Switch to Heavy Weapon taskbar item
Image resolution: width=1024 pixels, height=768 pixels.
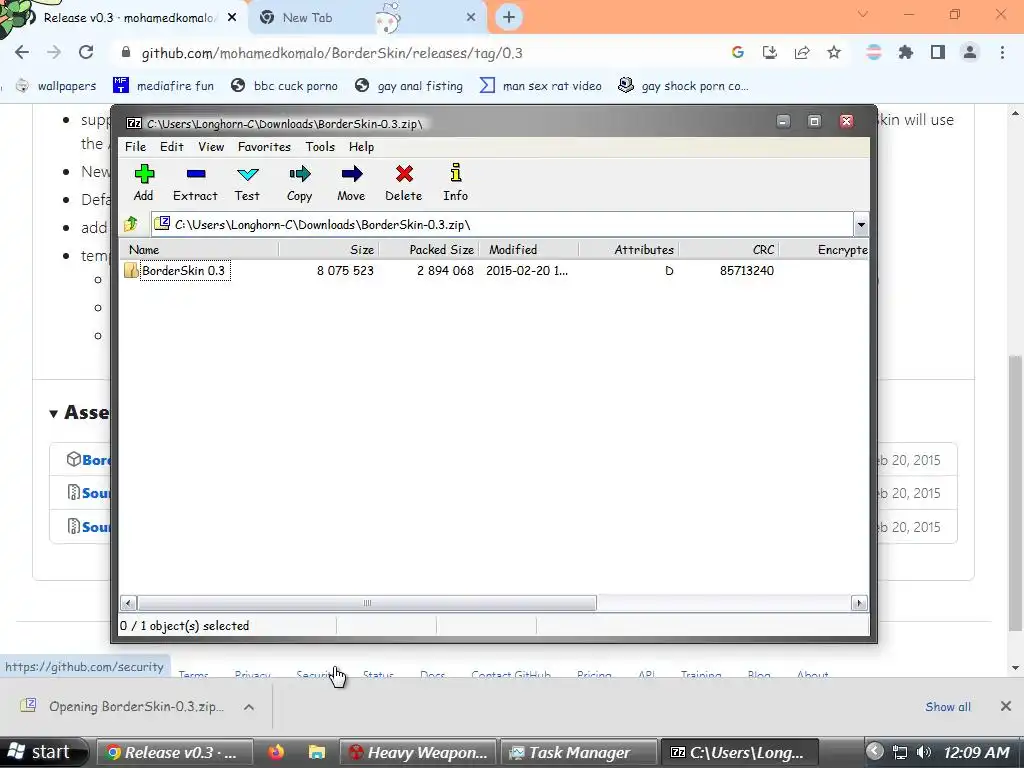coord(418,752)
